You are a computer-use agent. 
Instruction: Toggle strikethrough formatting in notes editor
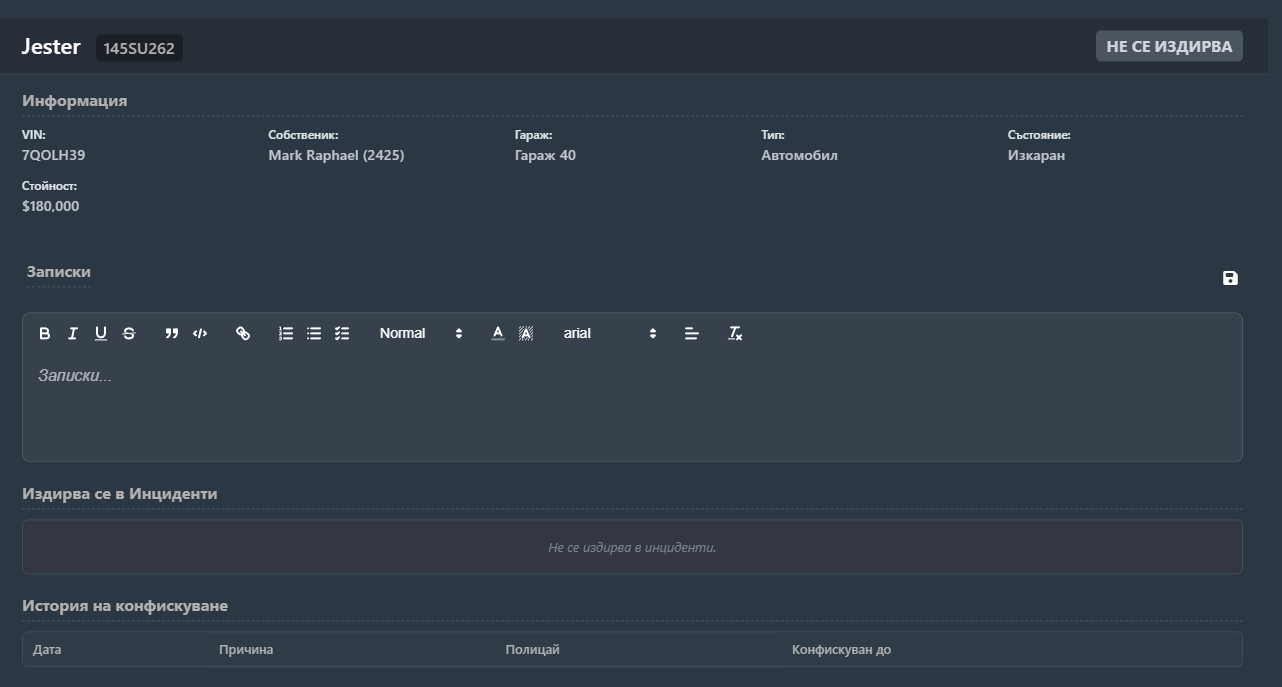click(129, 334)
